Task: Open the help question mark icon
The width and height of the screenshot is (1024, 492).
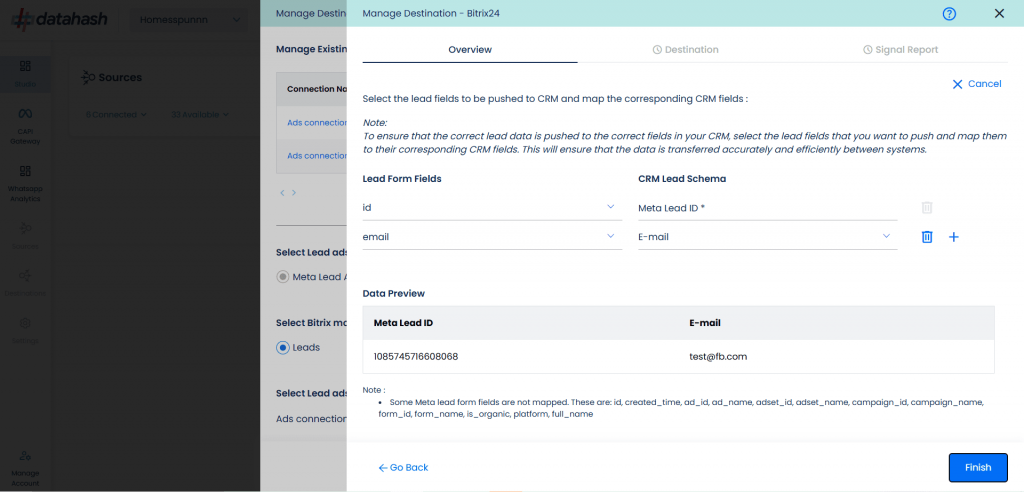Action: coord(950,14)
